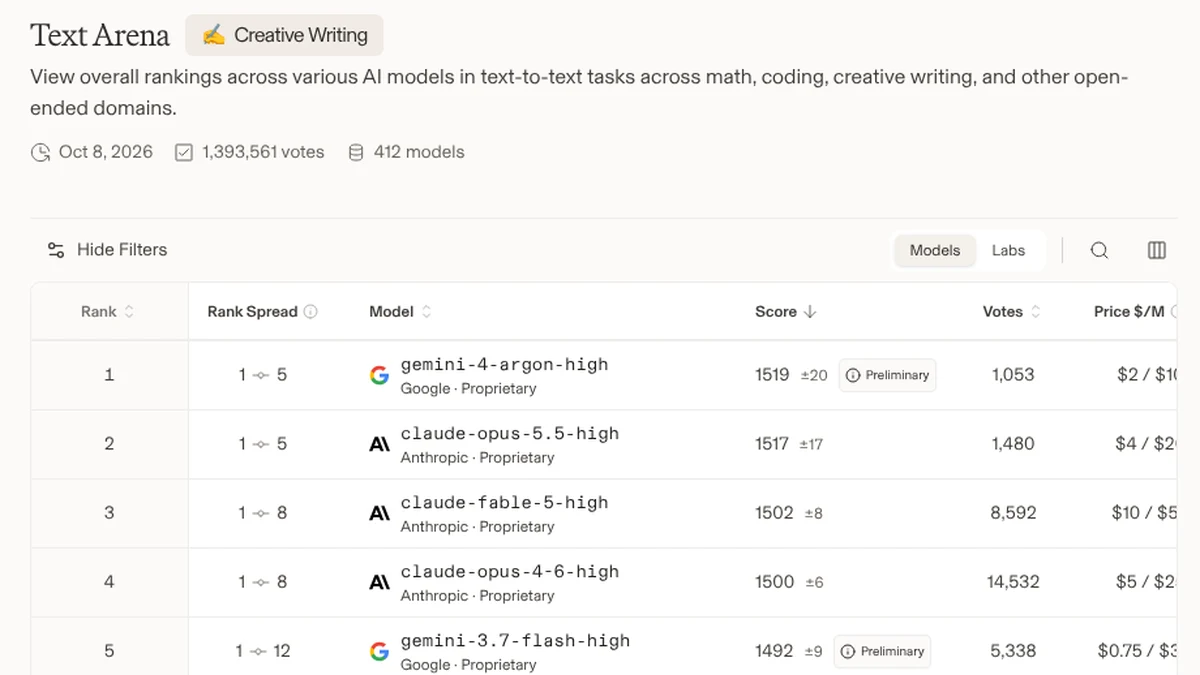The image size is (1200, 675).
Task: Click the score 1519 cell
Action: tap(772, 375)
